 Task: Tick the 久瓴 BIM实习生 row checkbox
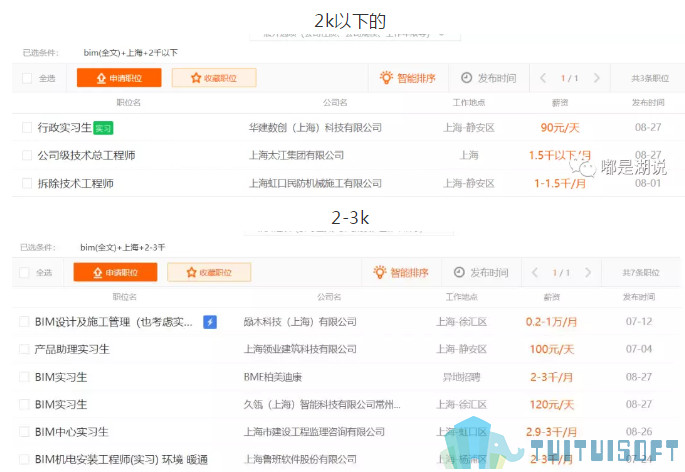(x=24, y=404)
